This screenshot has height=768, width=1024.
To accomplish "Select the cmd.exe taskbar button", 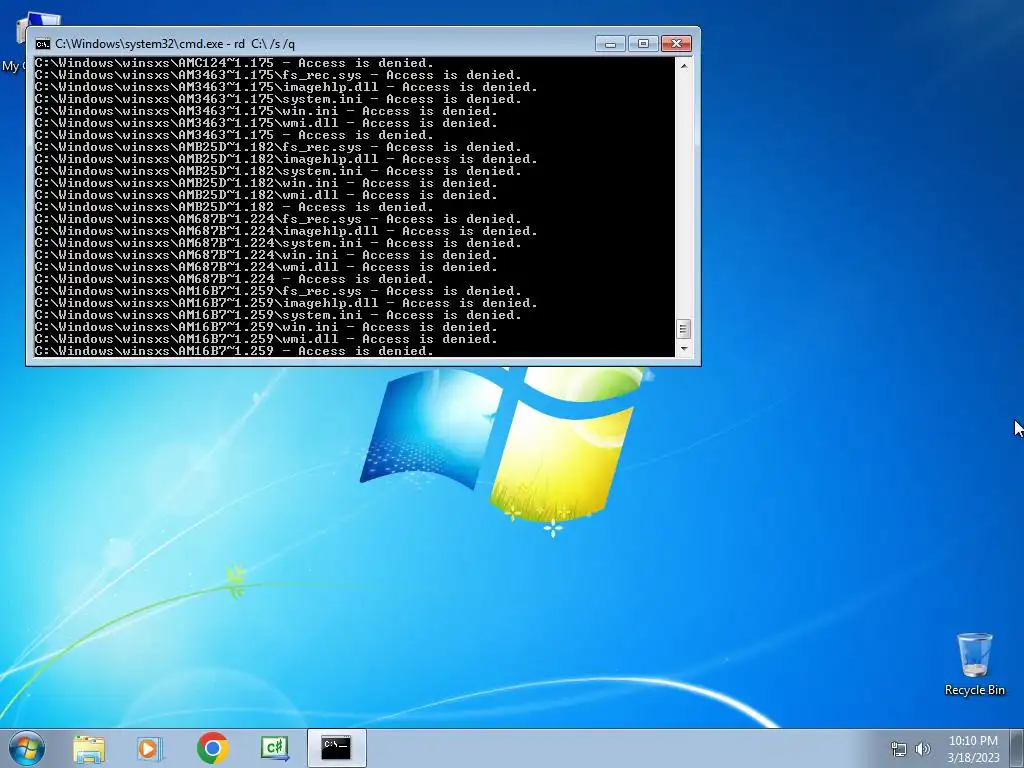I will click(x=336, y=748).
